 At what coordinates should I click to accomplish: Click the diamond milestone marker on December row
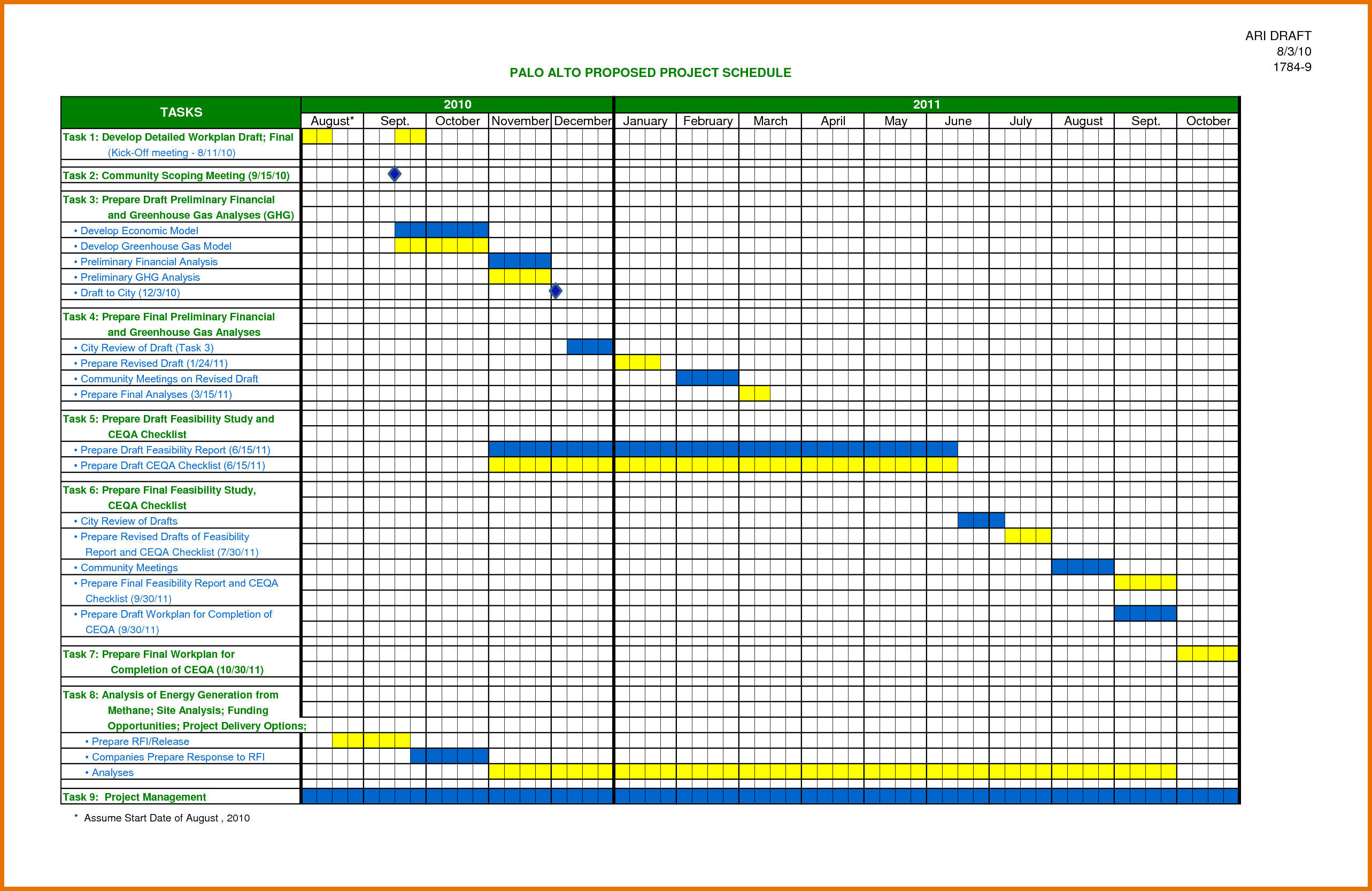click(x=556, y=291)
